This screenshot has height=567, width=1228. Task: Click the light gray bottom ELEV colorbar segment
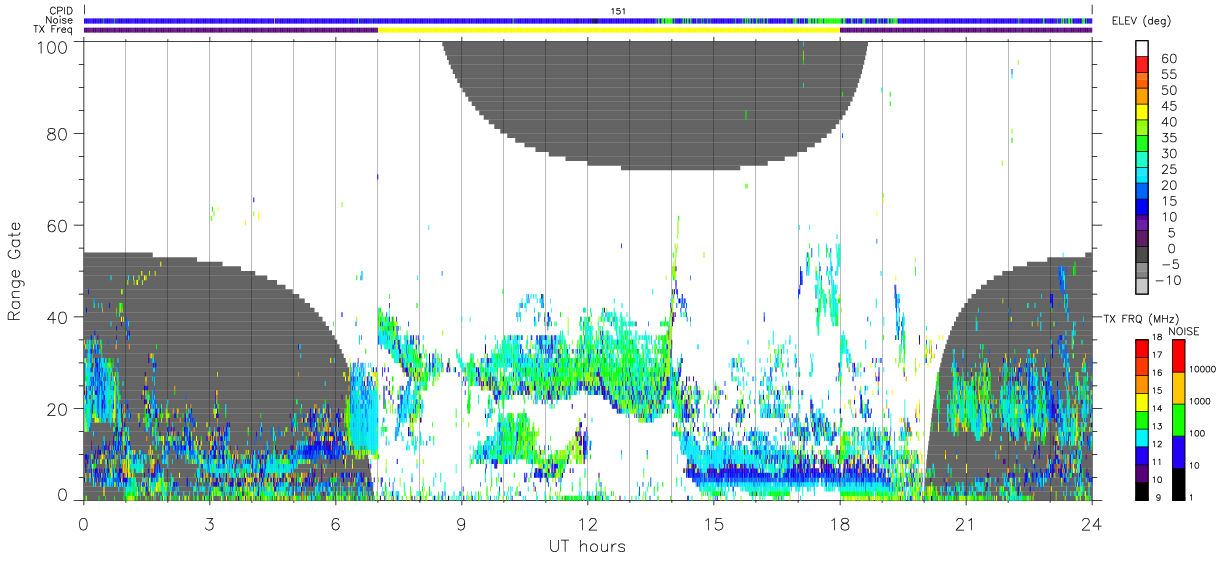pos(1143,288)
